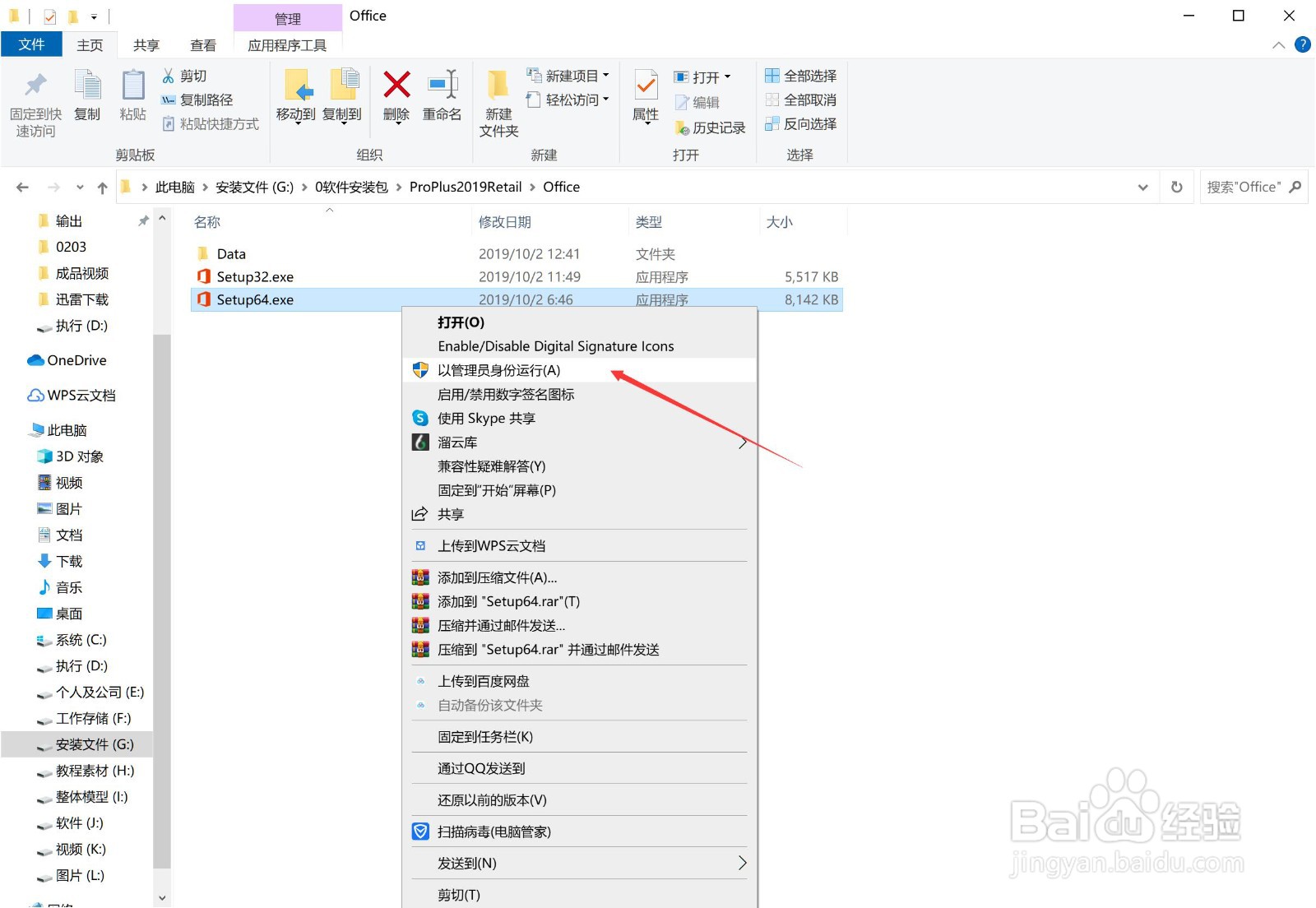Click Copy Path in the ribbon
Image resolution: width=1316 pixels, height=908 pixels.
tap(197, 100)
